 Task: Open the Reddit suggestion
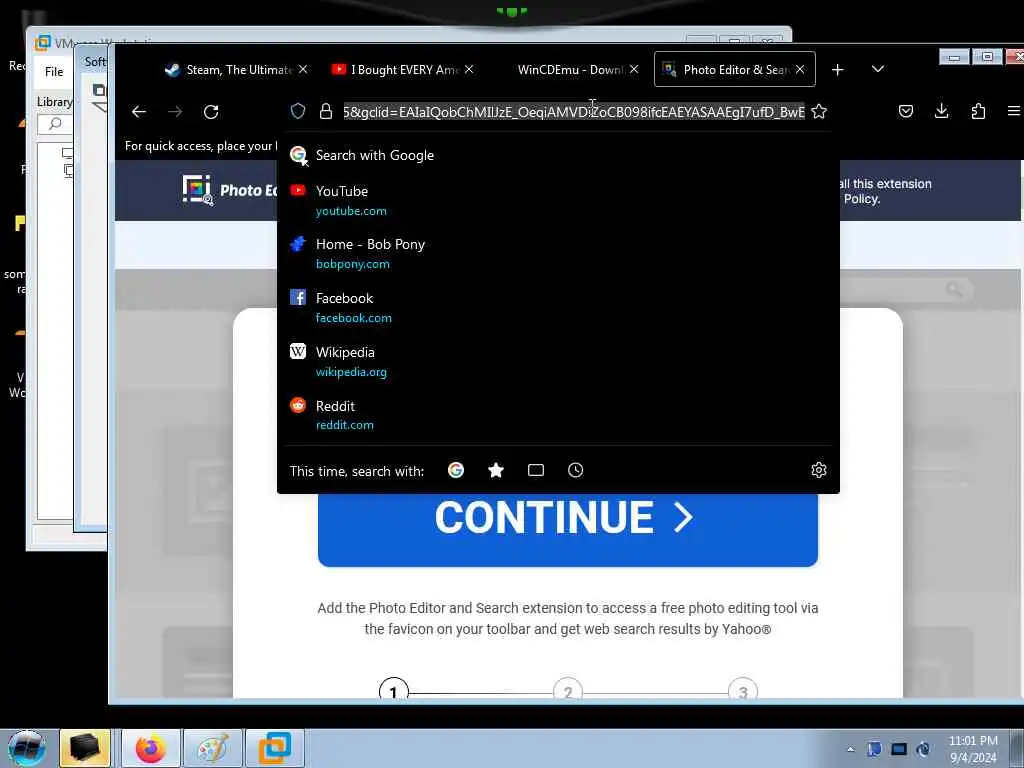click(558, 415)
